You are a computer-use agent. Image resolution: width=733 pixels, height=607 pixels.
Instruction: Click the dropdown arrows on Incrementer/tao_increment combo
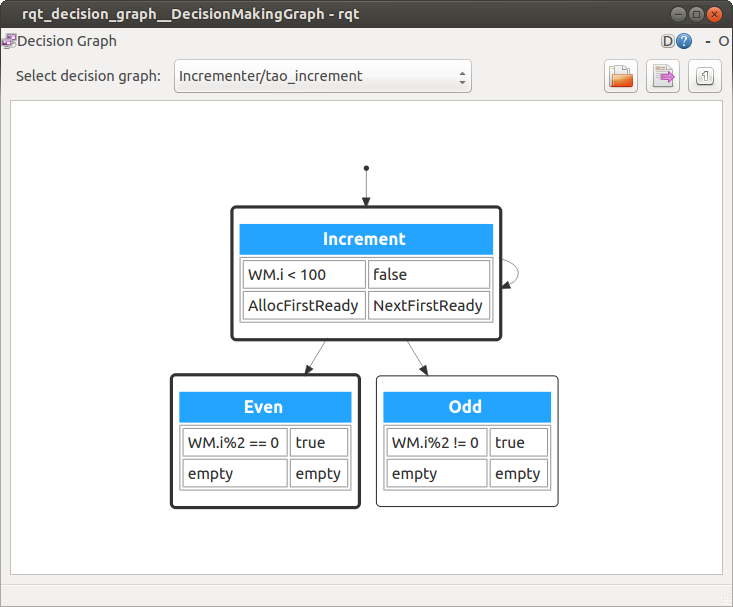tap(462, 76)
